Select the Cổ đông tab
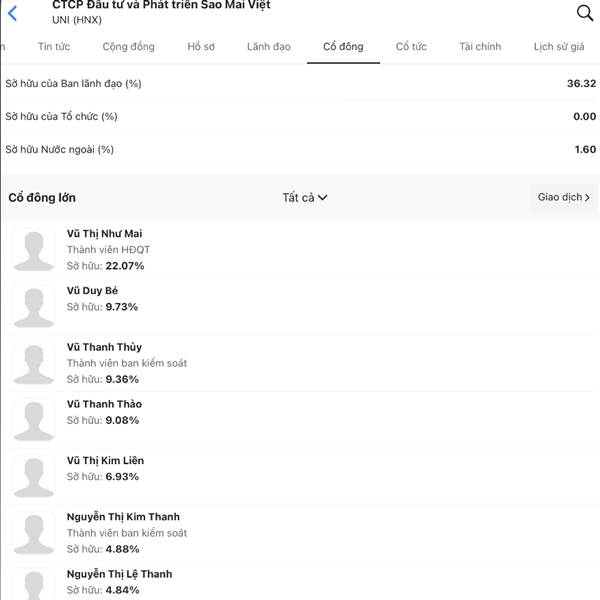600x600 pixels. point(343,47)
